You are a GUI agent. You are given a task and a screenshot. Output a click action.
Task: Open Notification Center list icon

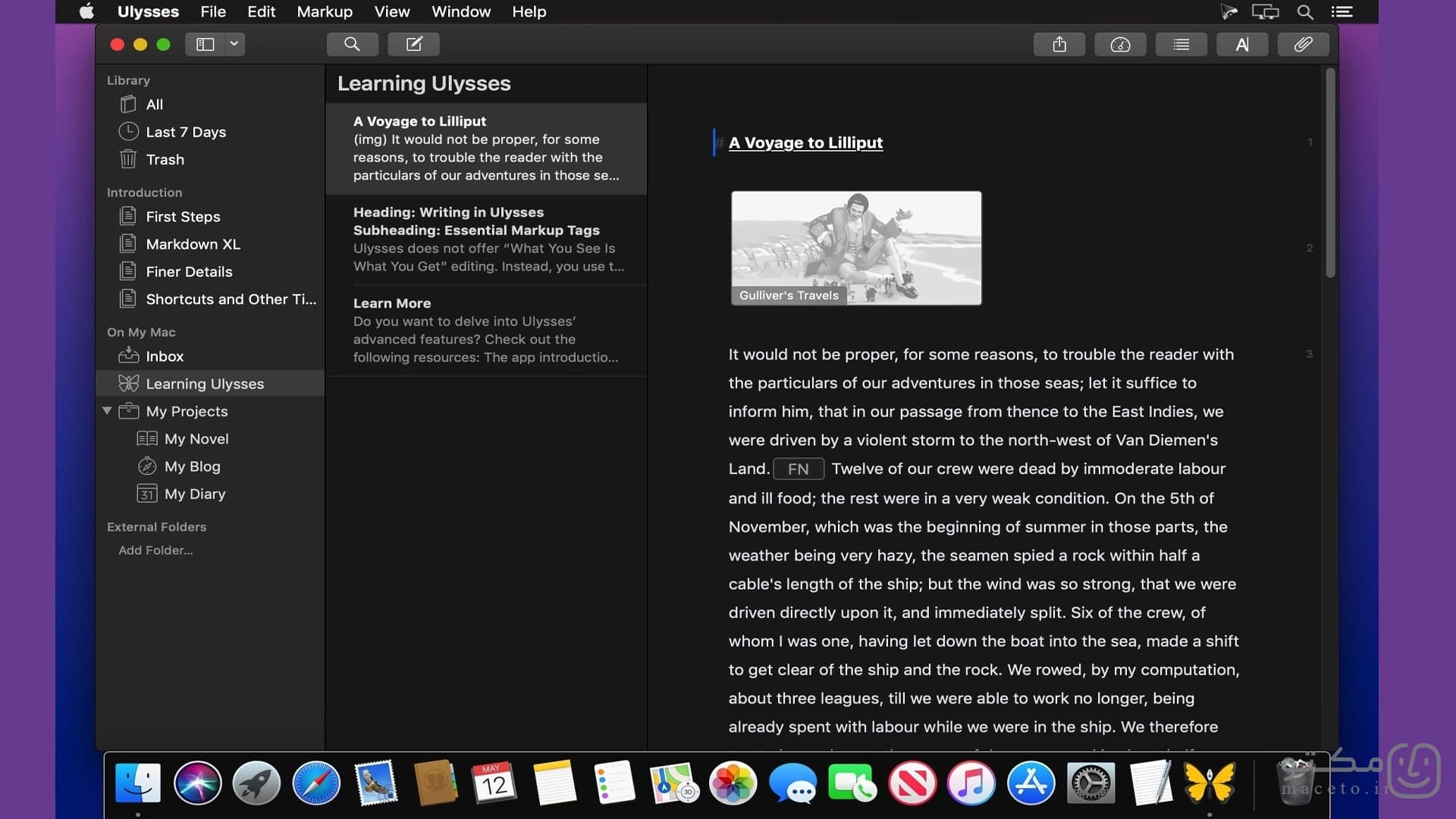click(1341, 11)
